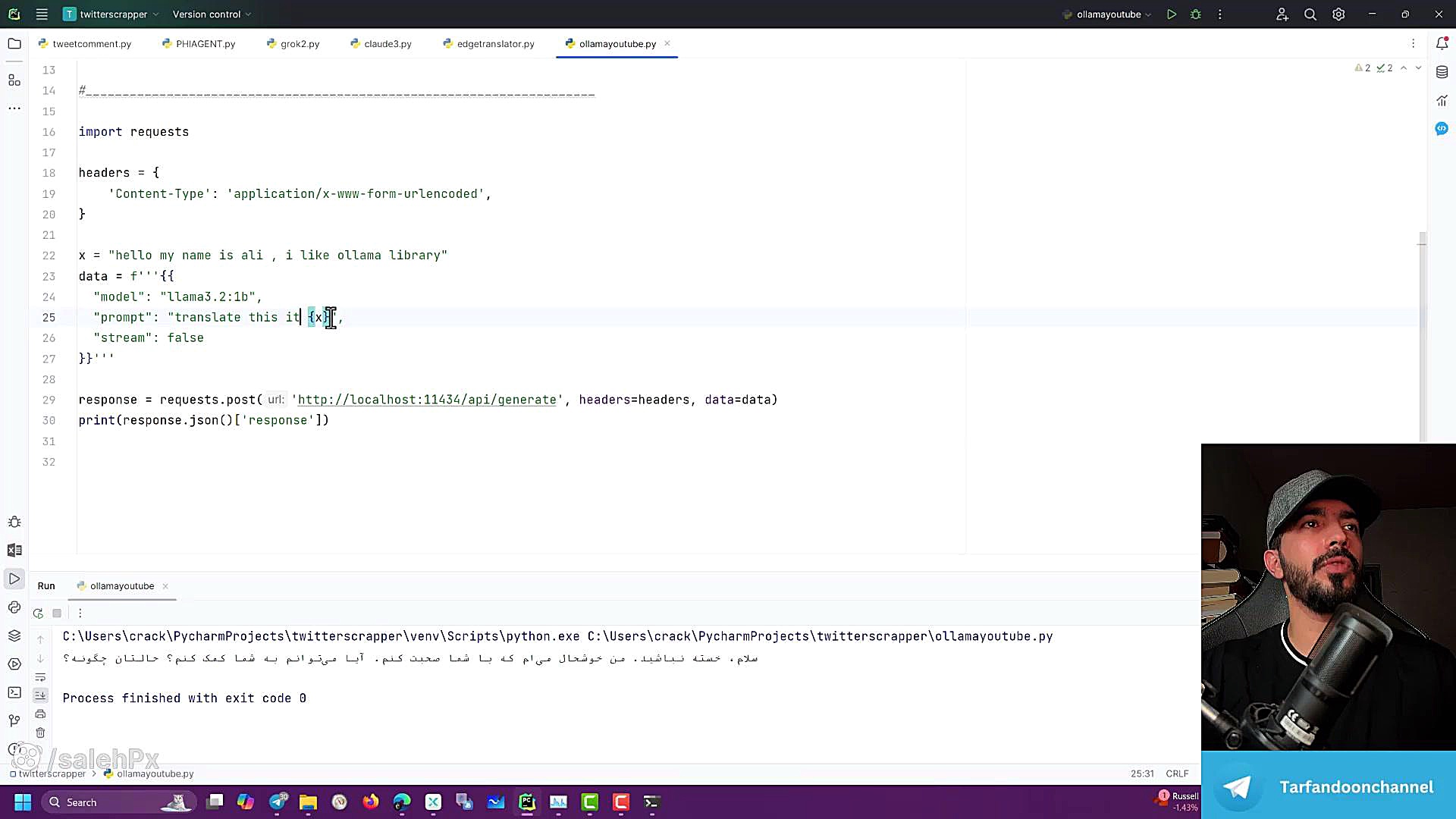Toggle soft-wrap in Run console
This screenshot has width=1456, height=819.
[40, 677]
